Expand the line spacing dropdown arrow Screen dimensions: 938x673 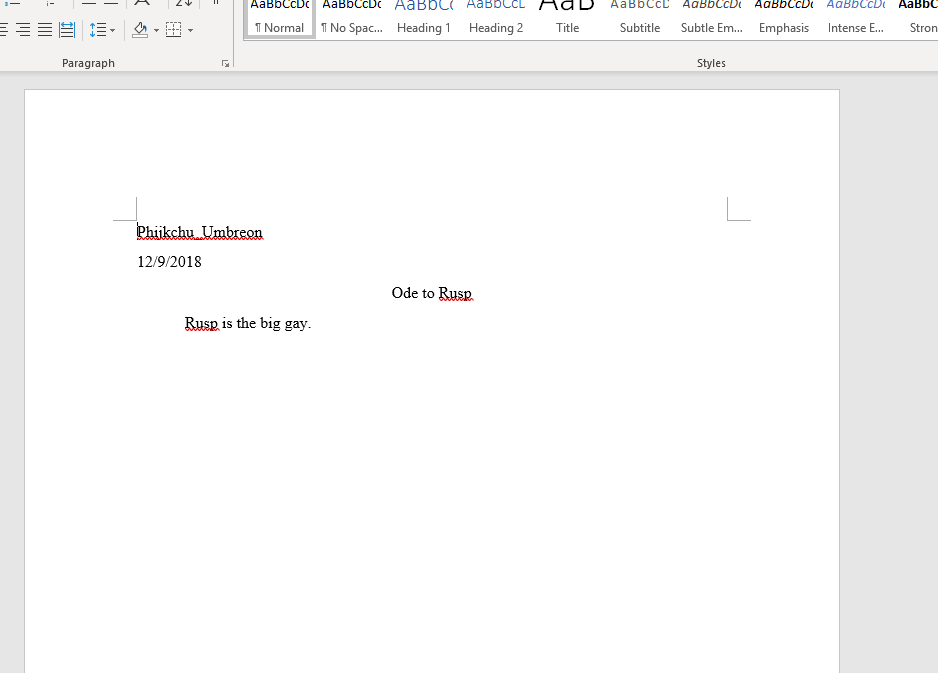pyautogui.click(x=112, y=30)
